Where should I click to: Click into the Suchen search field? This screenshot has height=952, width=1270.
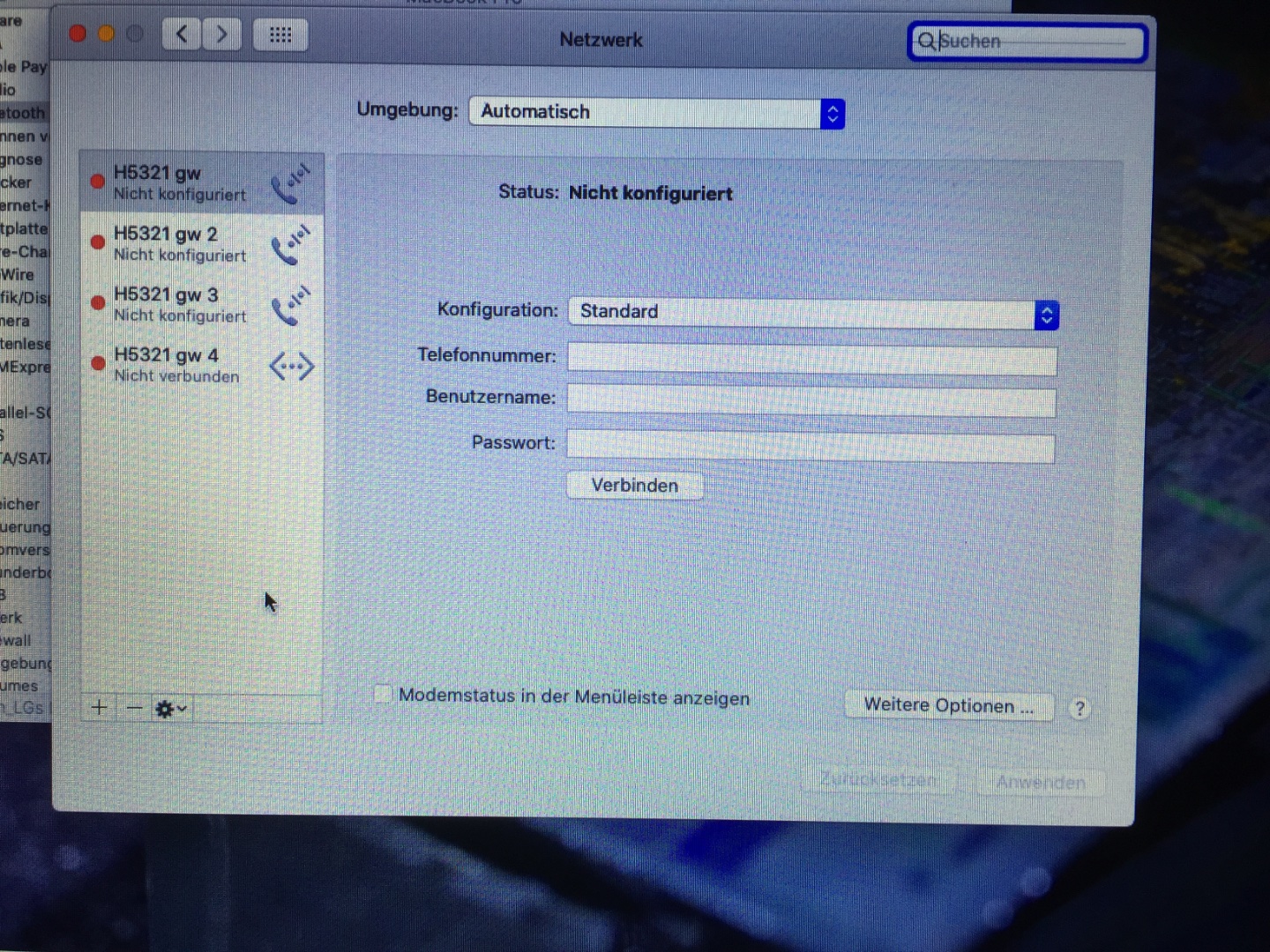pos(1028,41)
